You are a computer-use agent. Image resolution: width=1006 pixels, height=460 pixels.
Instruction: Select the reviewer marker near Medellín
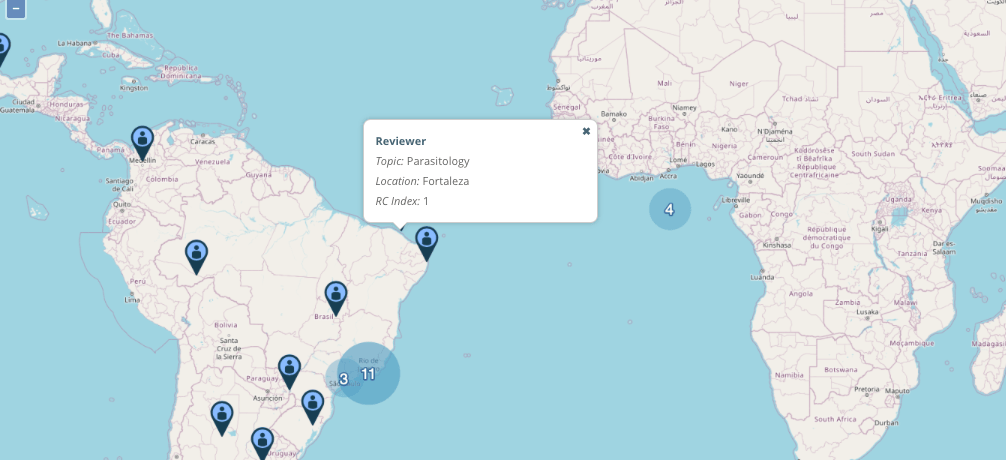142,143
